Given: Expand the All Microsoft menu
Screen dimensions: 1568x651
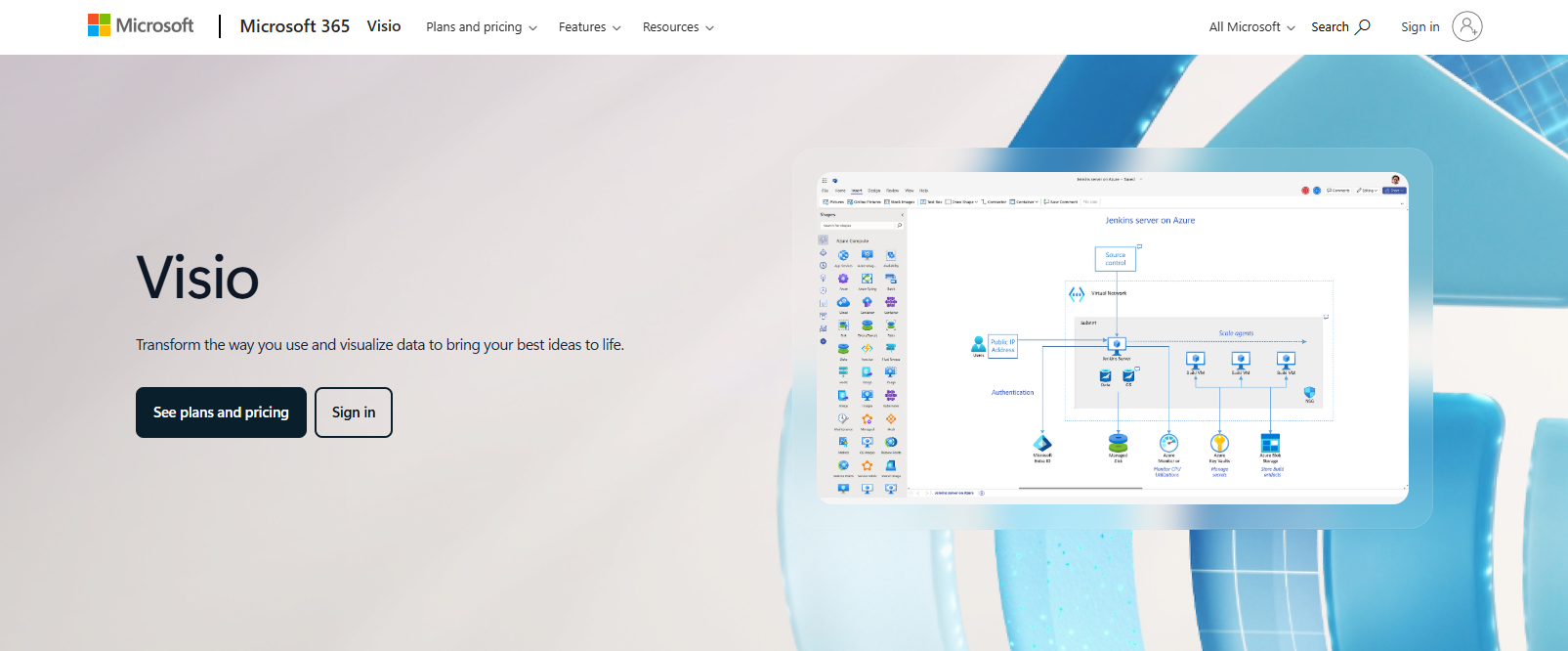Looking at the screenshot, I should pos(1252,27).
